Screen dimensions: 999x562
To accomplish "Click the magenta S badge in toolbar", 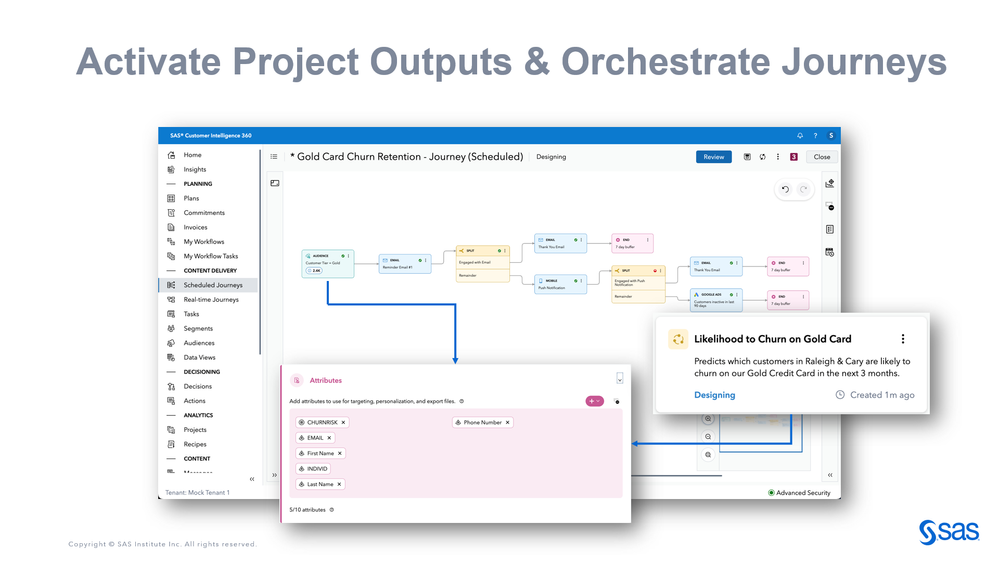I will 794,157.
